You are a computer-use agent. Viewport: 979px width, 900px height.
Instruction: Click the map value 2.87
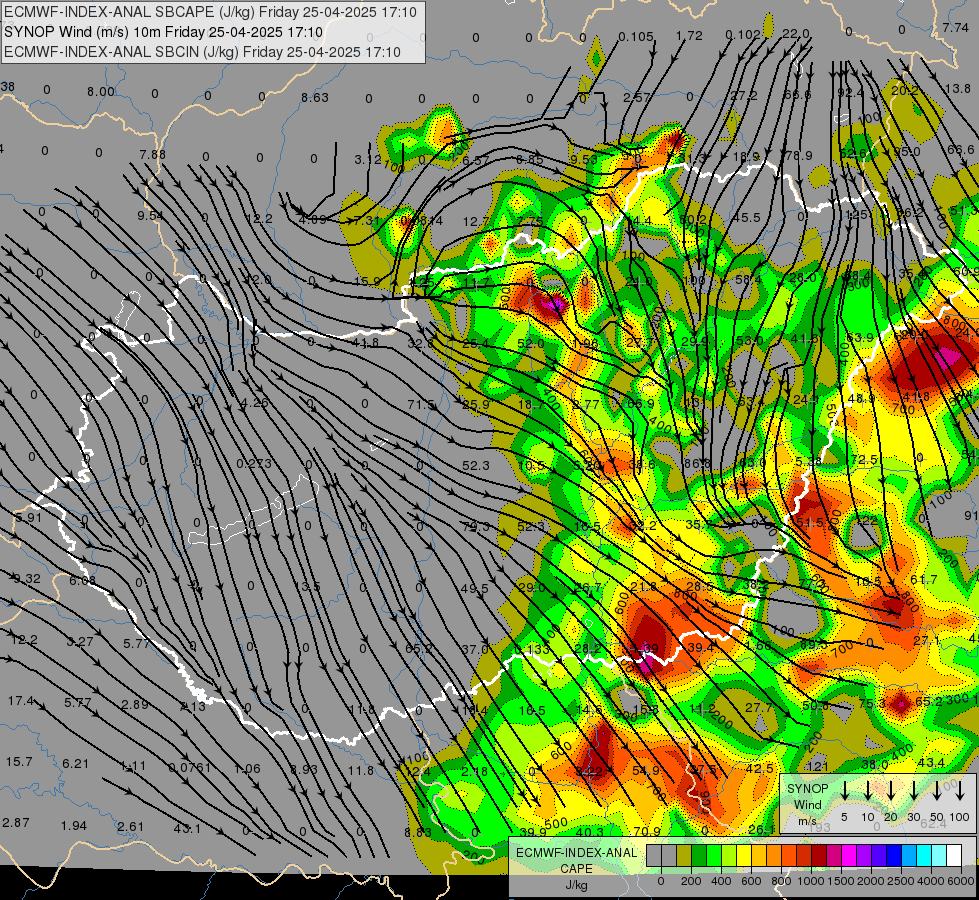[16, 823]
